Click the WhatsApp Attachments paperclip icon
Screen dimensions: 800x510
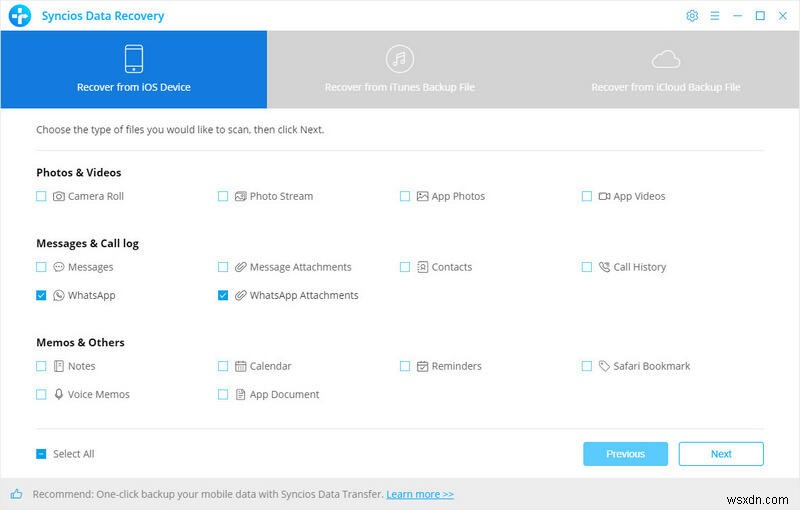click(x=240, y=295)
